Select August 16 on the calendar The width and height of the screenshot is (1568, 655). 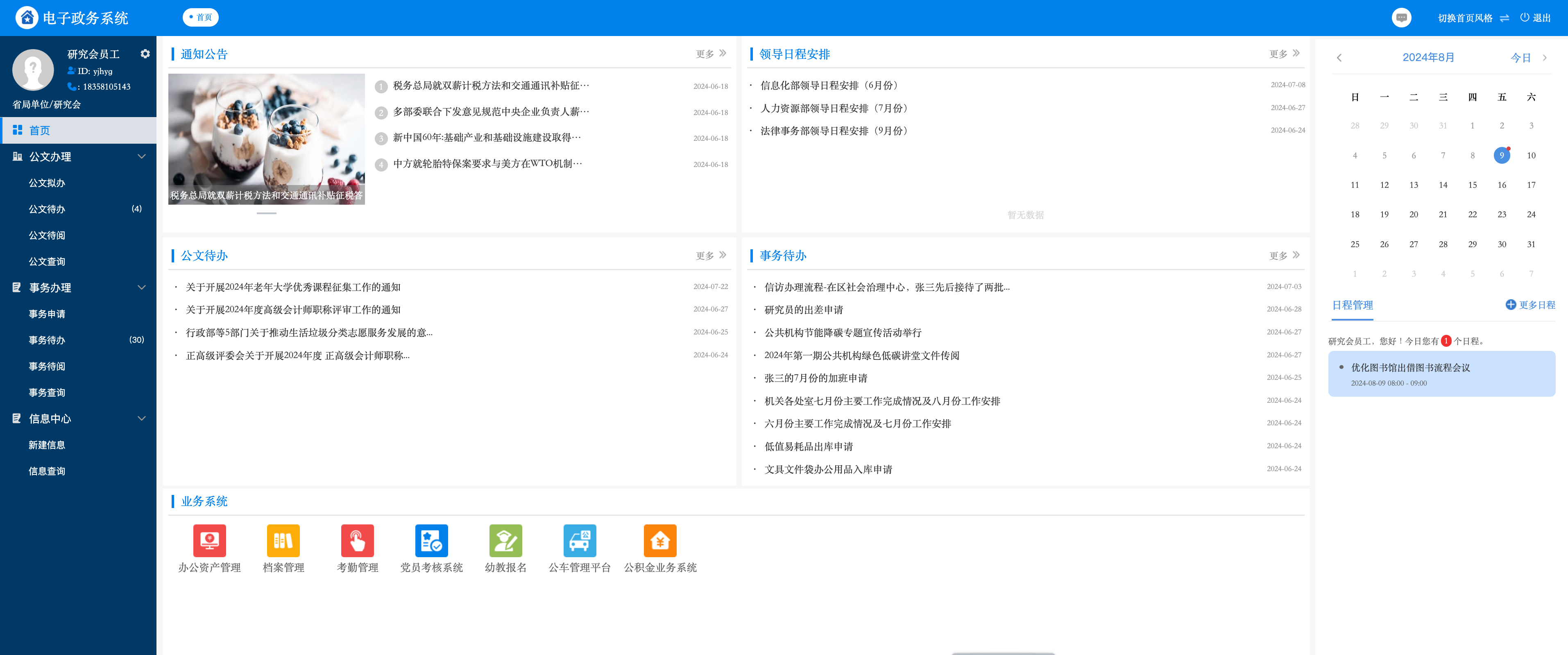1502,185
